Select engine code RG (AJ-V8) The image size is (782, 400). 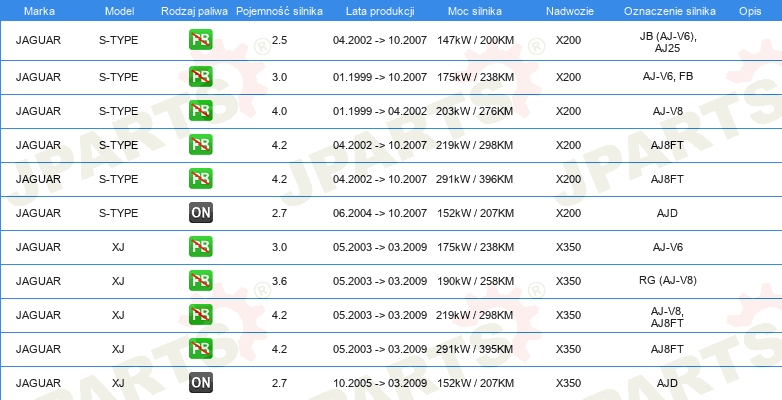[x=667, y=281]
